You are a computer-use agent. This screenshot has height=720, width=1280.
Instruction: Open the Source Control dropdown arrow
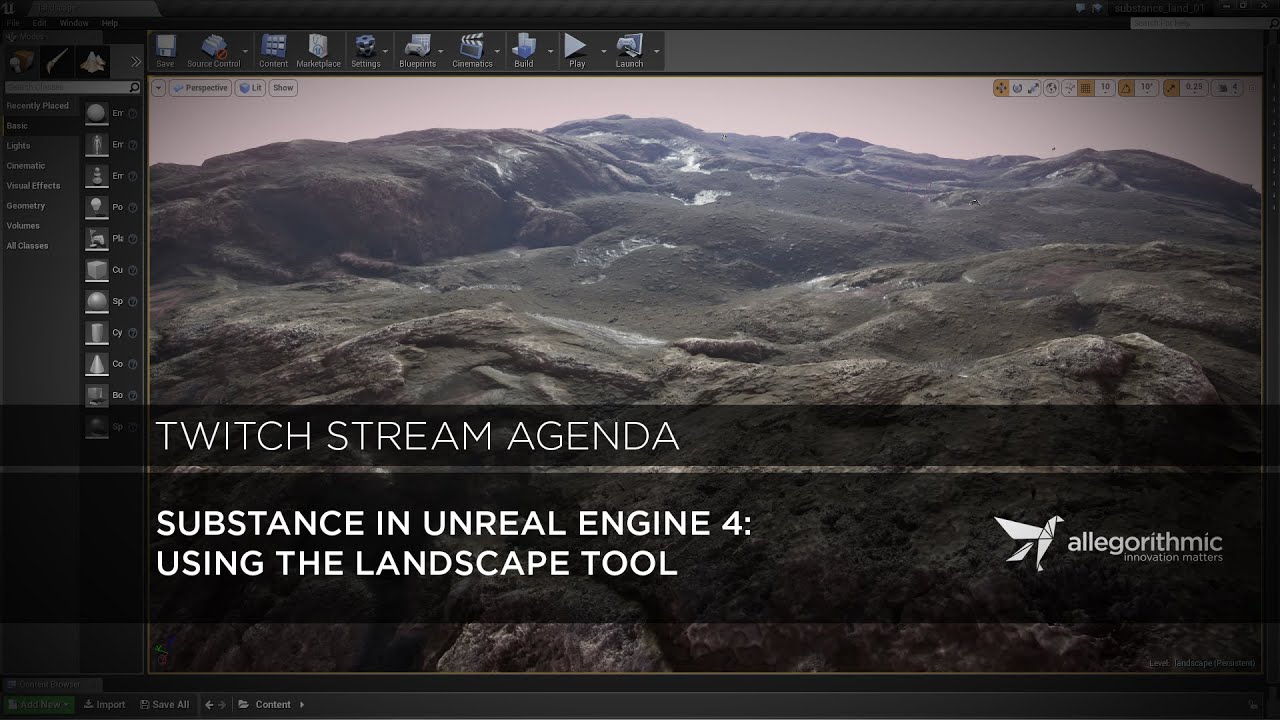coord(245,51)
